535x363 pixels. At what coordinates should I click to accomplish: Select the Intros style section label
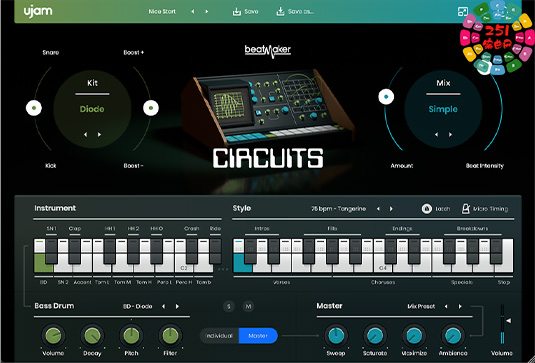click(x=262, y=229)
